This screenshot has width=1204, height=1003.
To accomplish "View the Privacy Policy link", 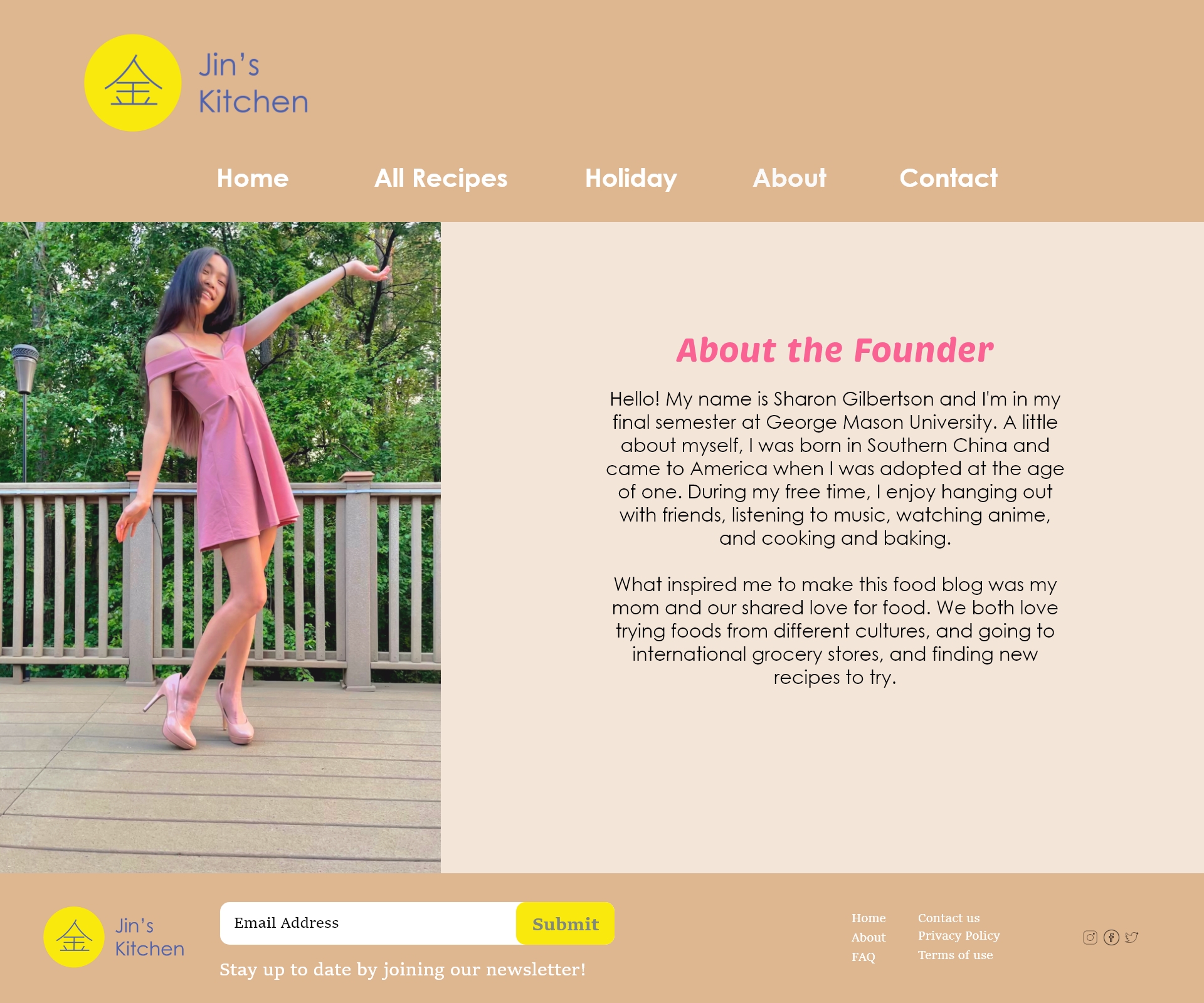I will pos(959,935).
